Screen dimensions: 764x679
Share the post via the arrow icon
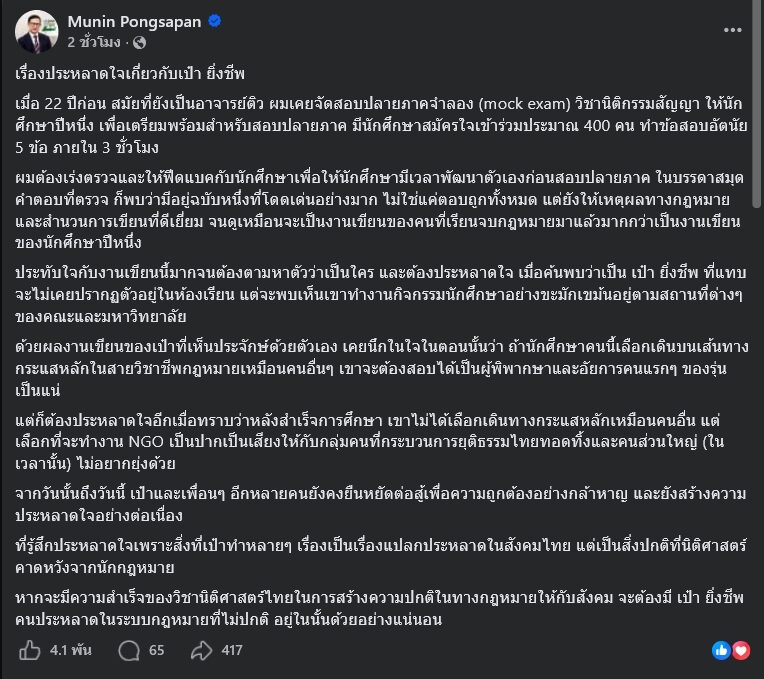(202, 650)
